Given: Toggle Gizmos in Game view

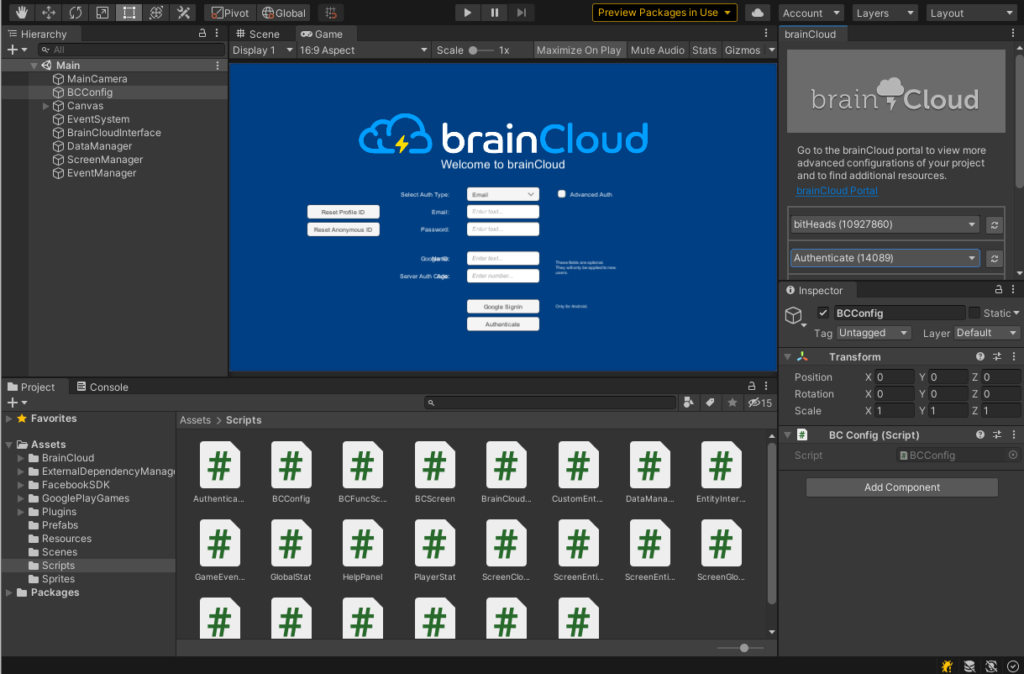Looking at the screenshot, I should point(743,50).
